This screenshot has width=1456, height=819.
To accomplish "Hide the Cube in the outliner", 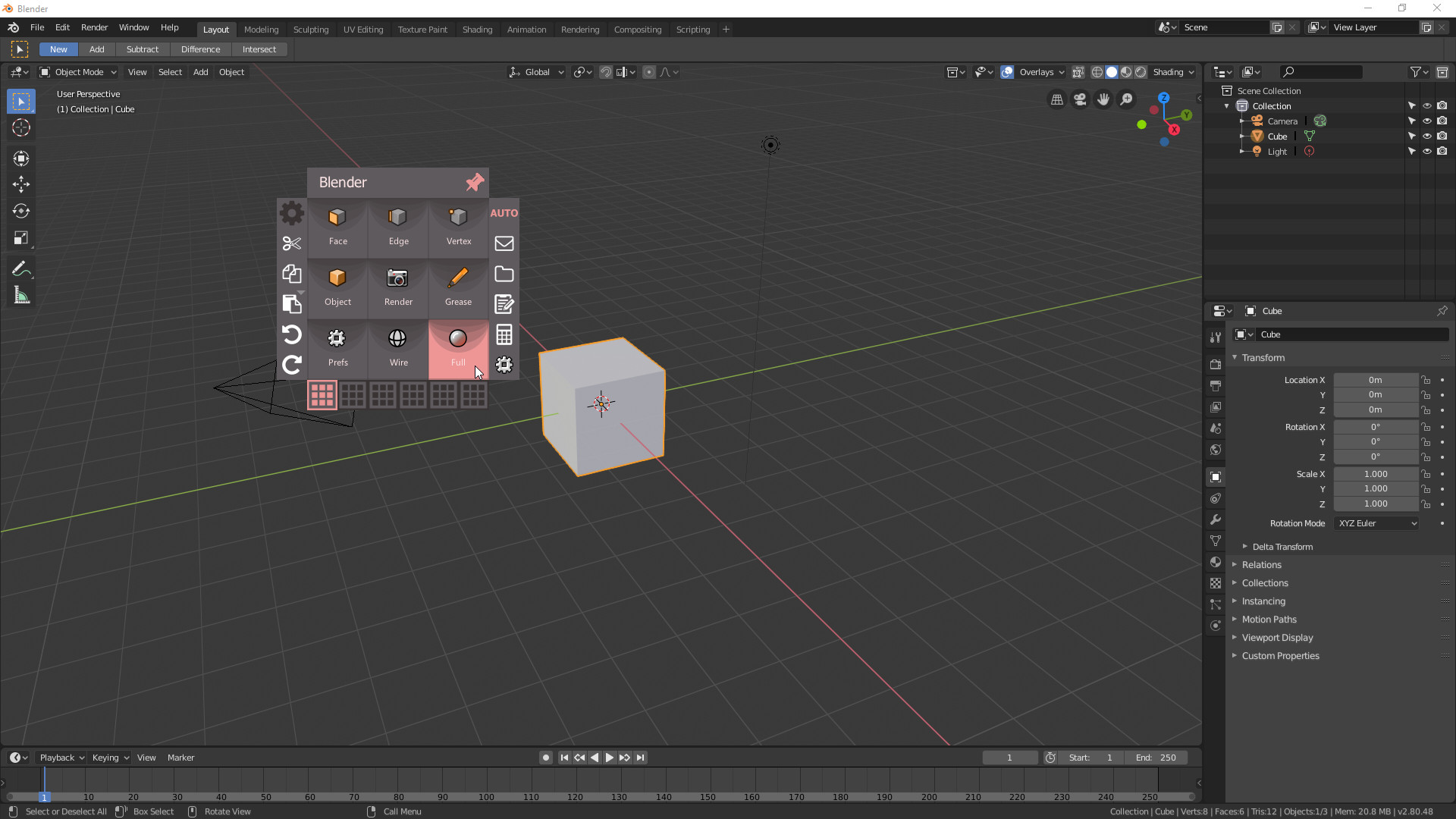I will pyautogui.click(x=1427, y=136).
